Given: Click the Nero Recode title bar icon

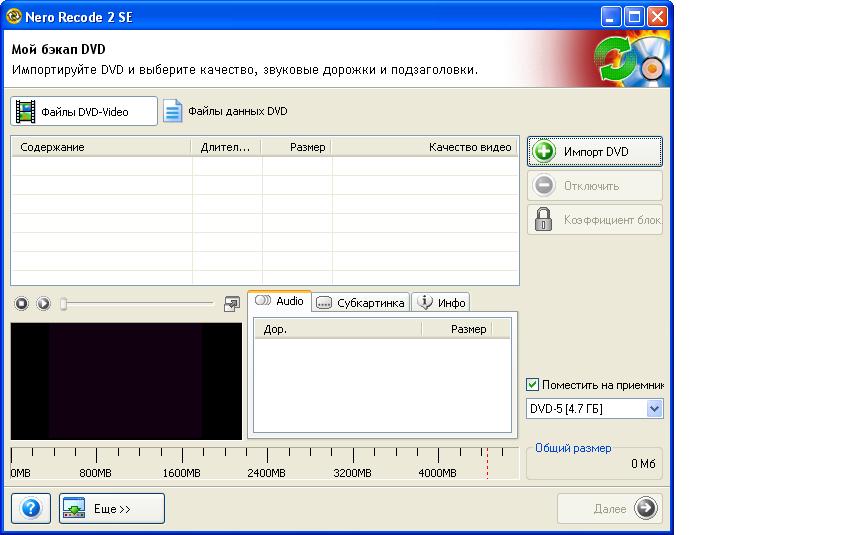Looking at the screenshot, I should coord(13,16).
